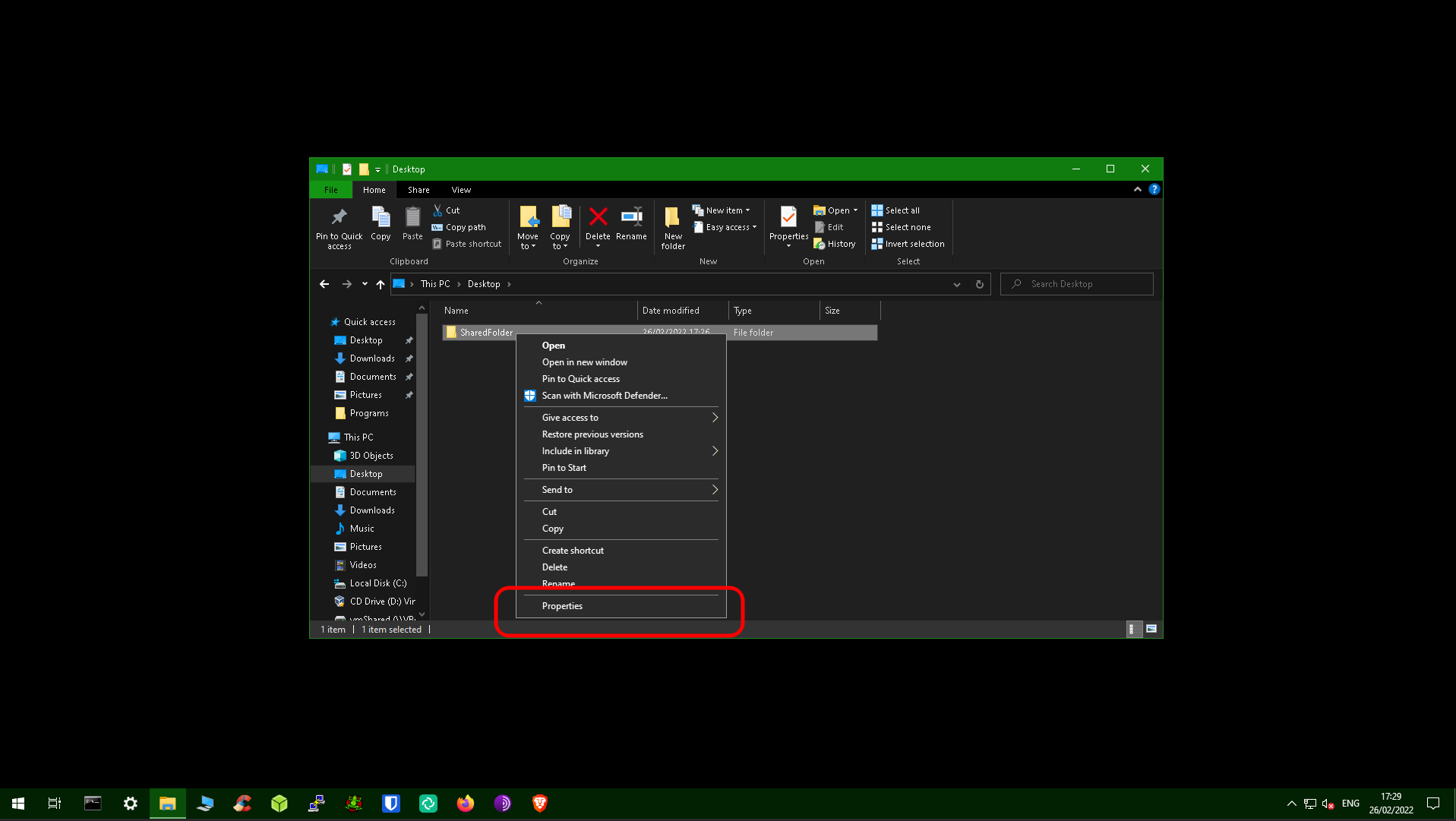
Task: Click the red Delete icon in ribbon
Action: tap(598, 217)
